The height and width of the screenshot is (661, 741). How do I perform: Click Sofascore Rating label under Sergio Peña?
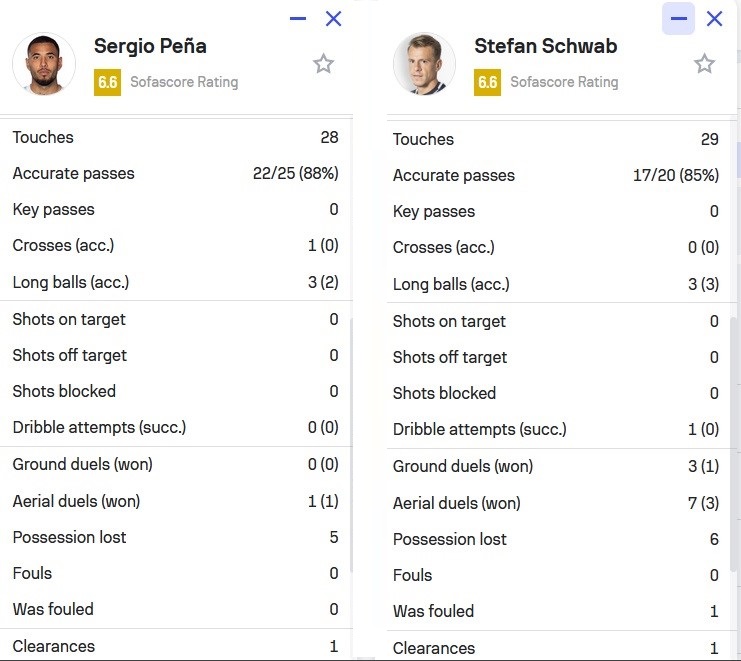pyautogui.click(x=184, y=82)
